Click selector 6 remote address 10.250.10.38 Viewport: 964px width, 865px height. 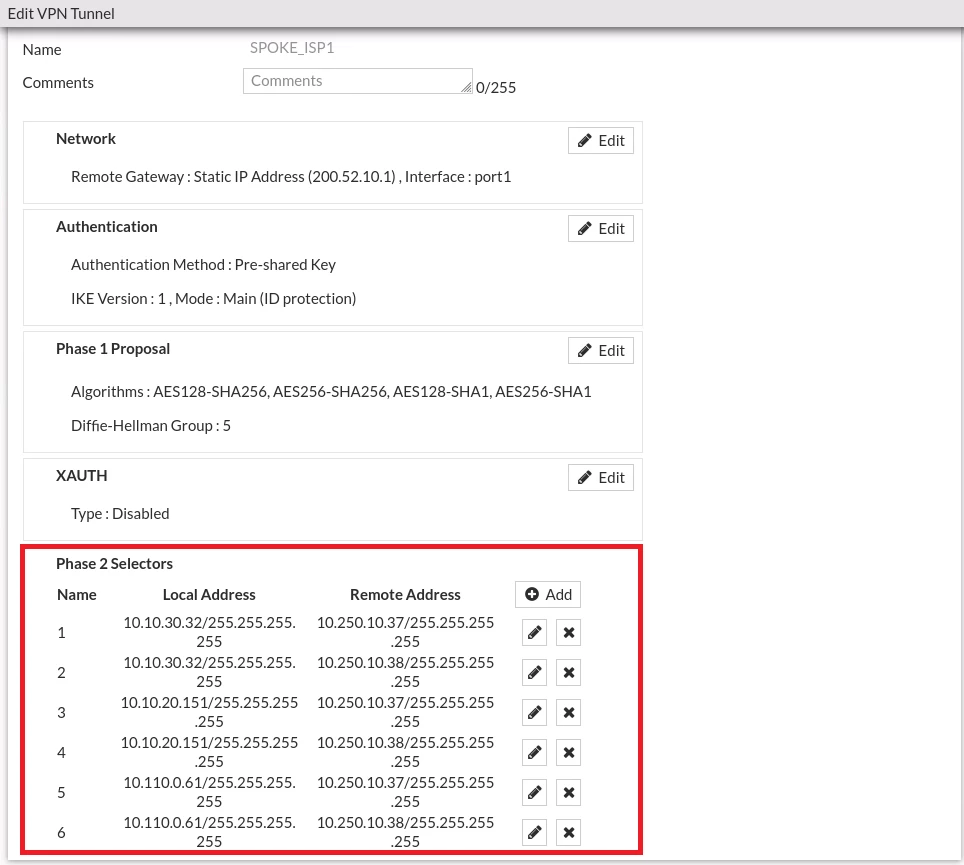[x=405, y=832]
